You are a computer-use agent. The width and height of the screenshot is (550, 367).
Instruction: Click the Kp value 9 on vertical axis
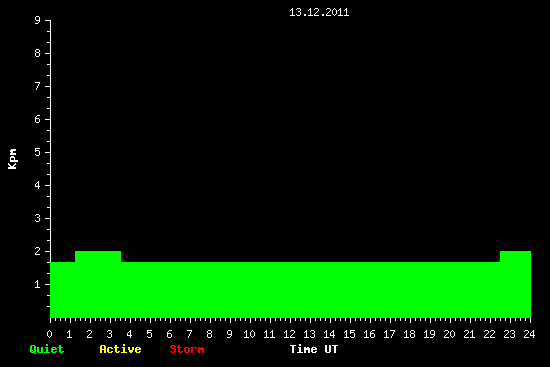(38, 21)
